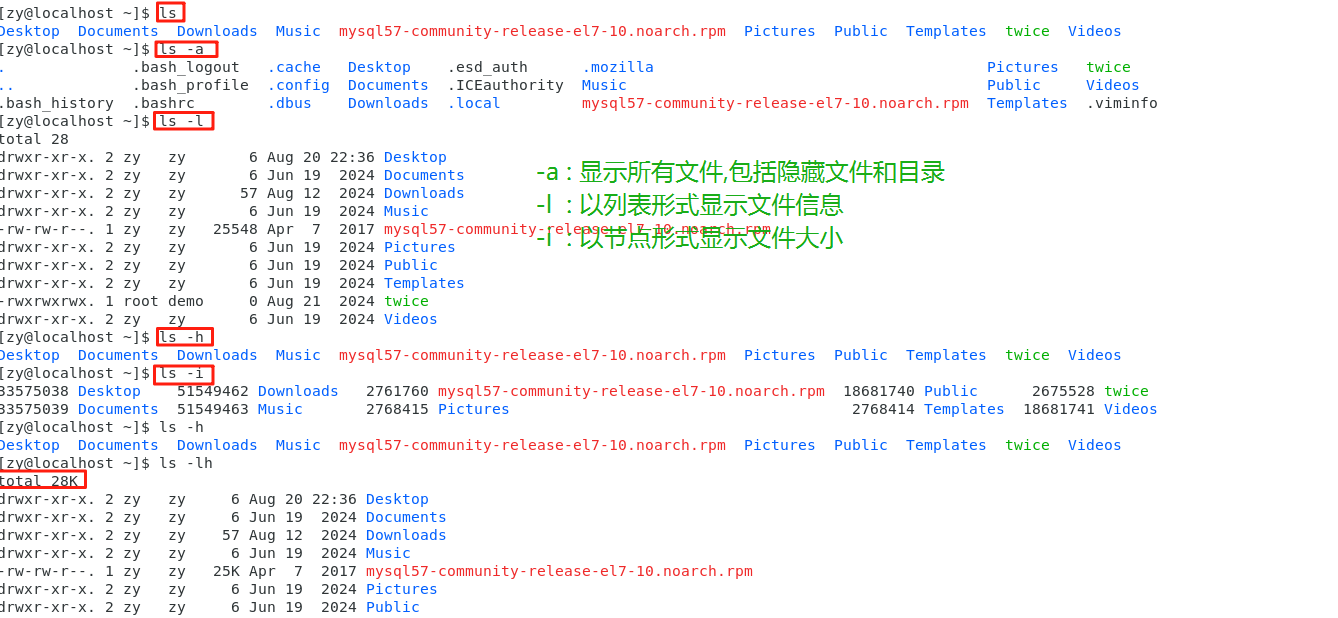Select the .dbus directory name

tap(289, 103)
